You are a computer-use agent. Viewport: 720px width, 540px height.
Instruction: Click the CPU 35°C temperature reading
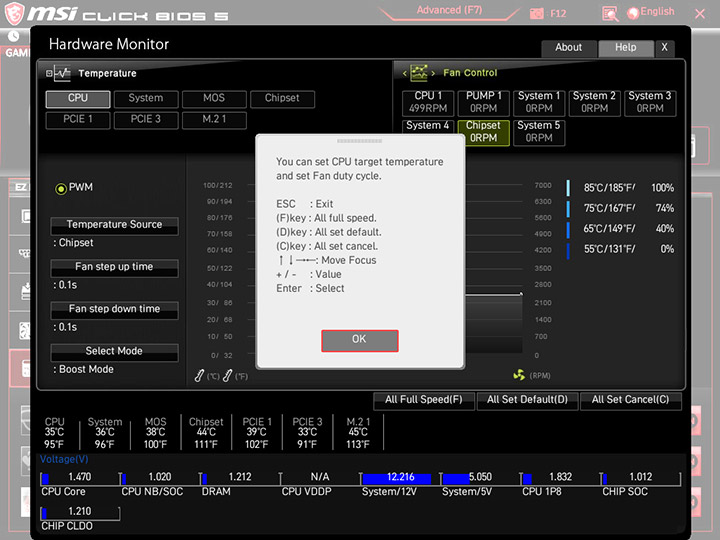pyautogui.click(x=54, y=433)
